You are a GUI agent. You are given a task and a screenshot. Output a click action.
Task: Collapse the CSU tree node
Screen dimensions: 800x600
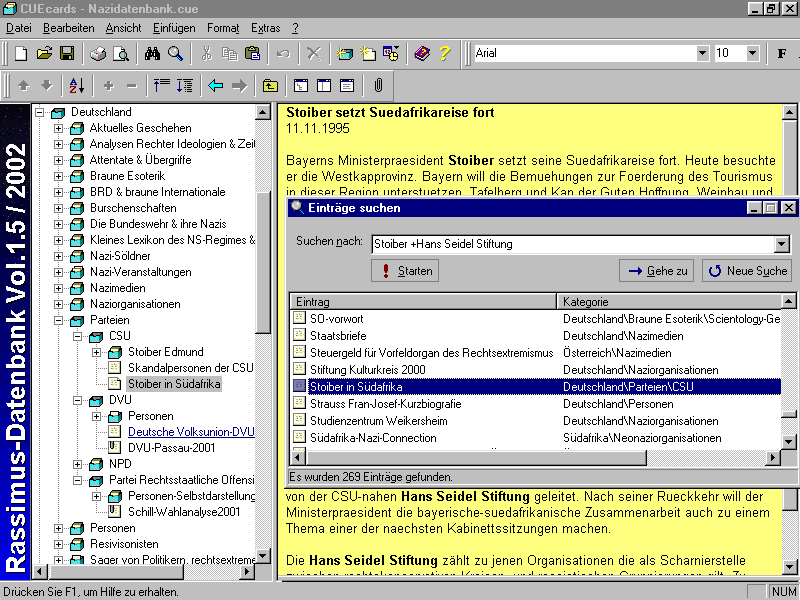coord(78,336)
